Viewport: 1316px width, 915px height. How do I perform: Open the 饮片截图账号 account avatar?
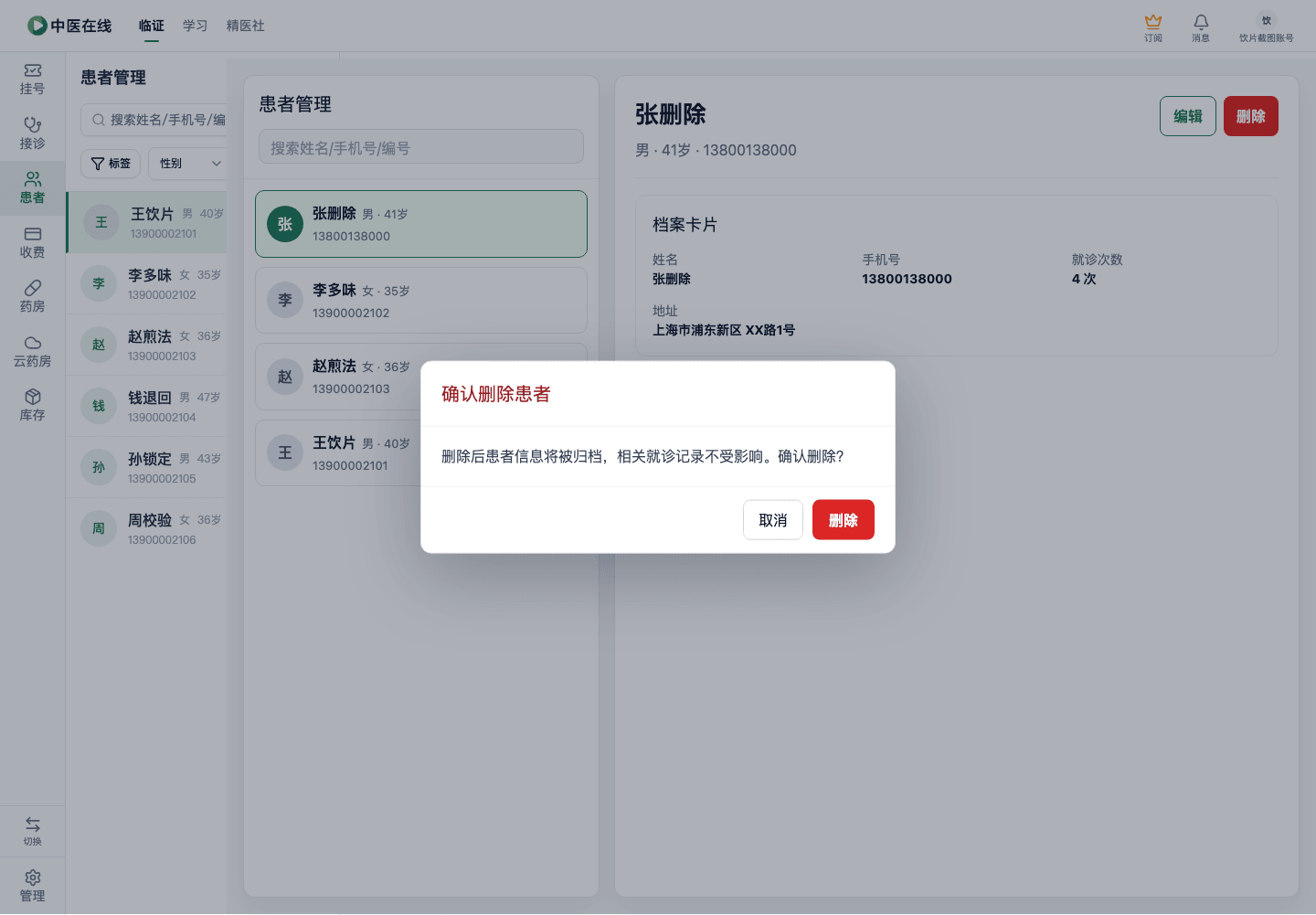(x=1267, y=20)
